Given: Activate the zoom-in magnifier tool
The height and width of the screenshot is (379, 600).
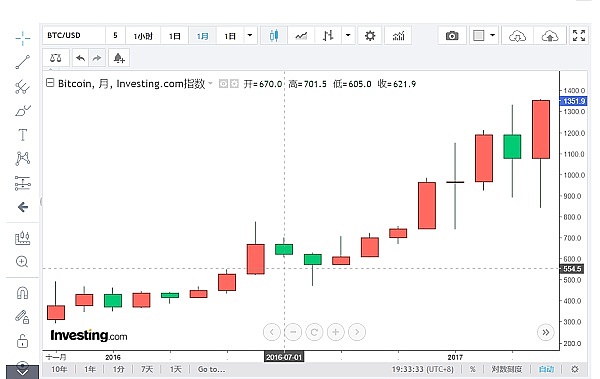Looking at the screenshot, I should pos(22,262).
